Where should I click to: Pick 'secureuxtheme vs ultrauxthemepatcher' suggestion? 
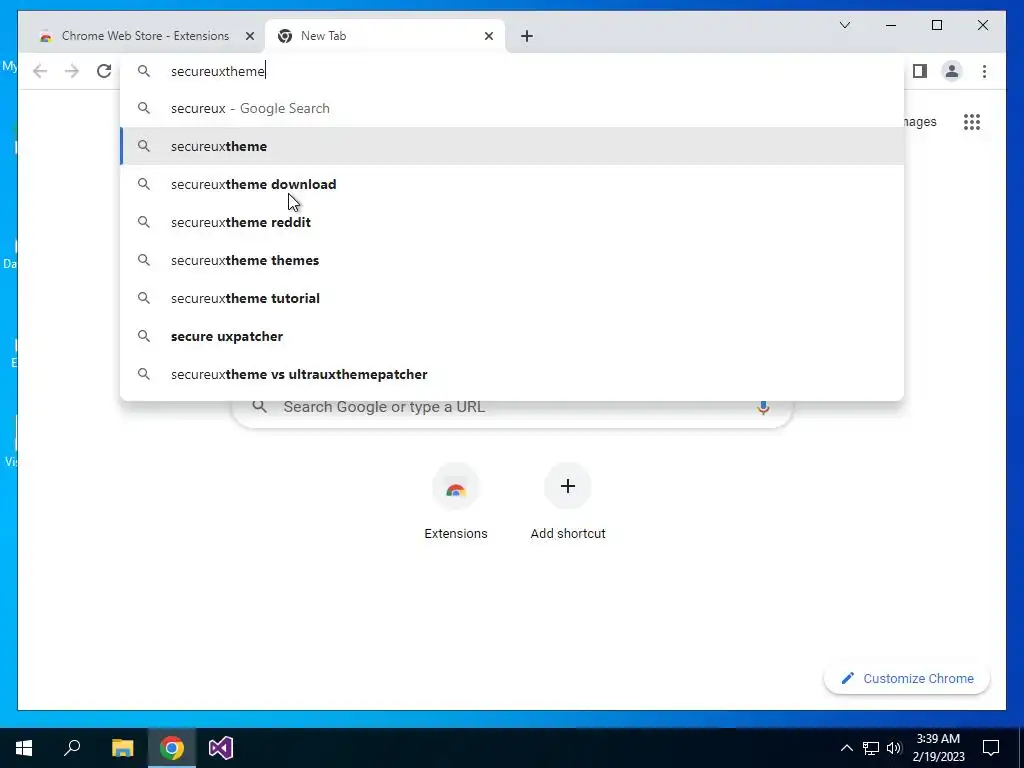(x=513, y=374)
